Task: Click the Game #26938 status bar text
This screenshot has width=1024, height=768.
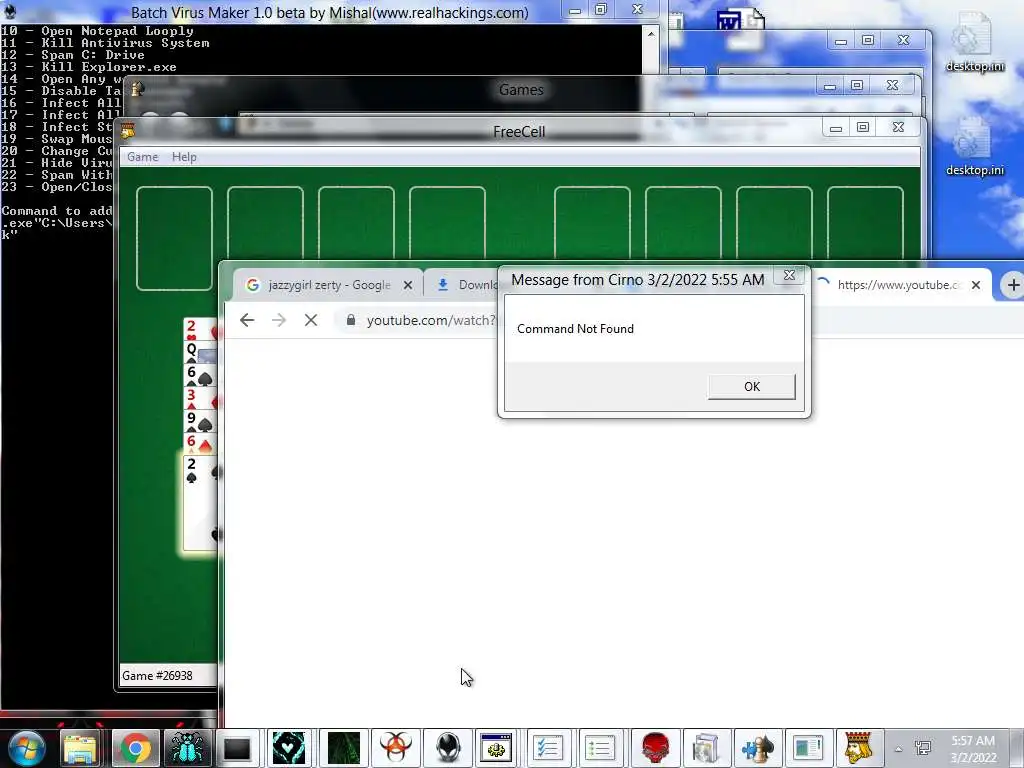Action: click(x=157, y=675)
